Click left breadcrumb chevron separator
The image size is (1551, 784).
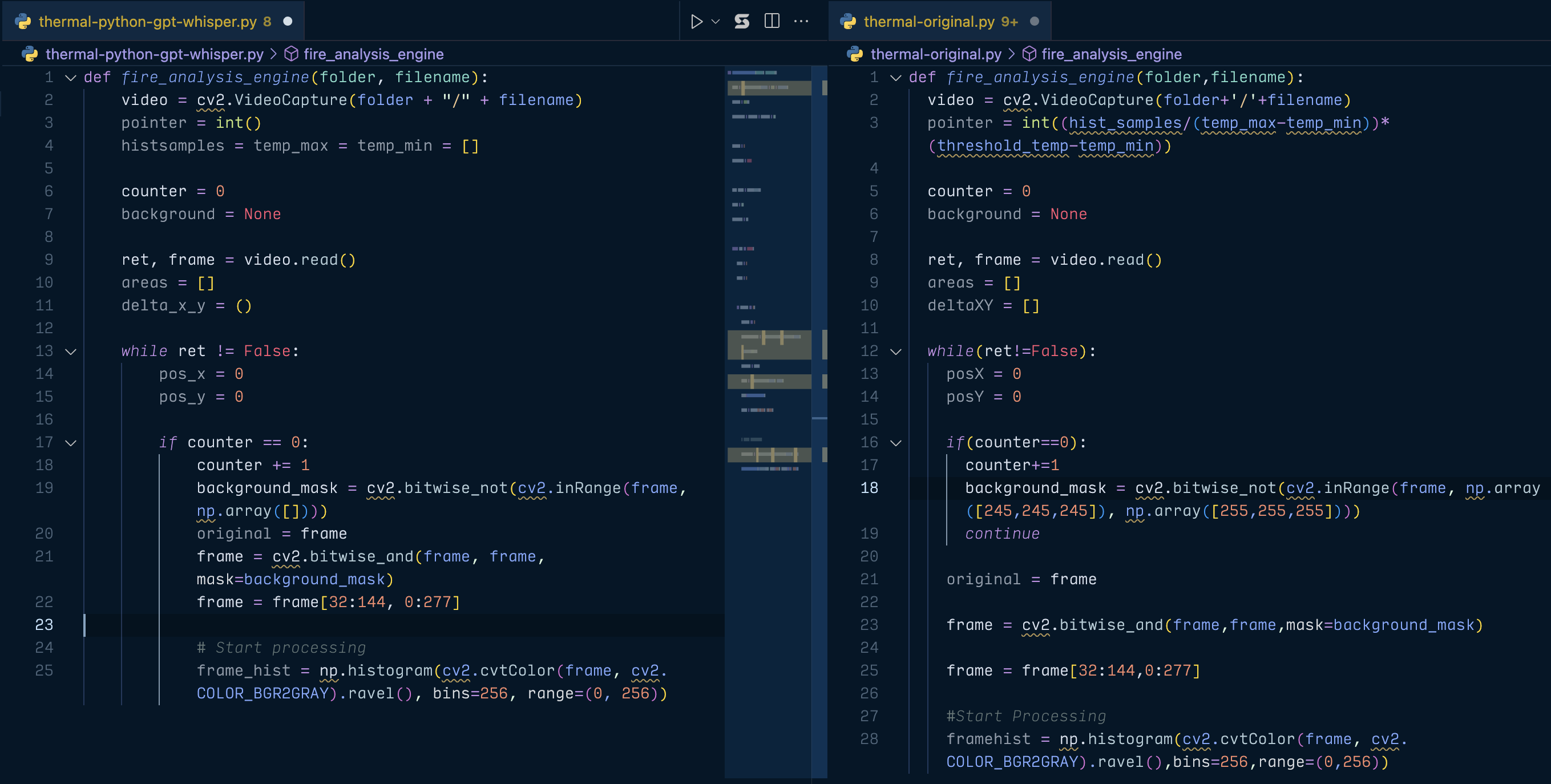tap(273, 54)
